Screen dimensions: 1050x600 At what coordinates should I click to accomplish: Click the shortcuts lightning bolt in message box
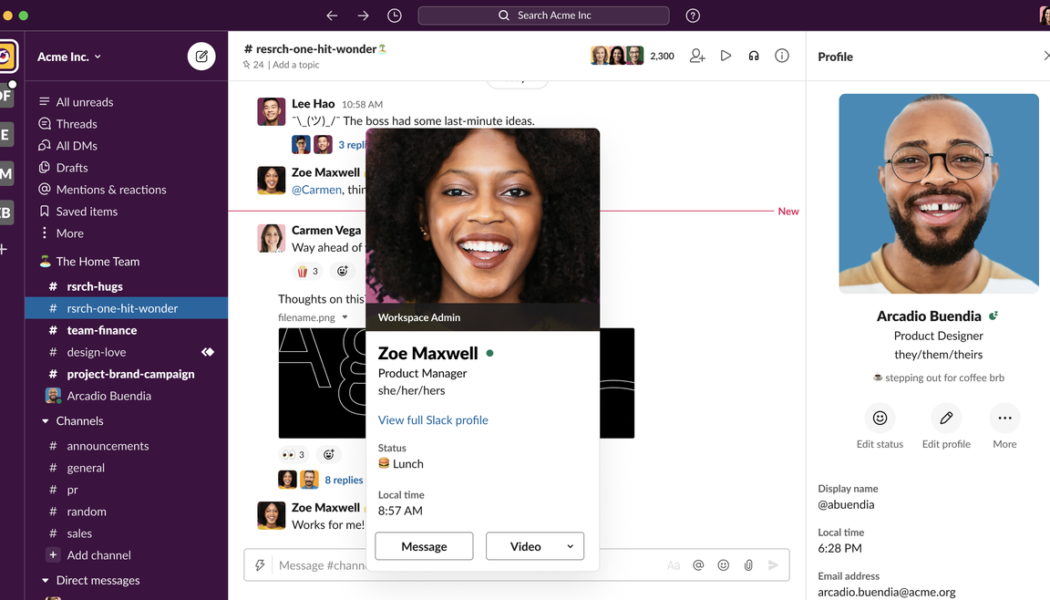click(261, 565)
